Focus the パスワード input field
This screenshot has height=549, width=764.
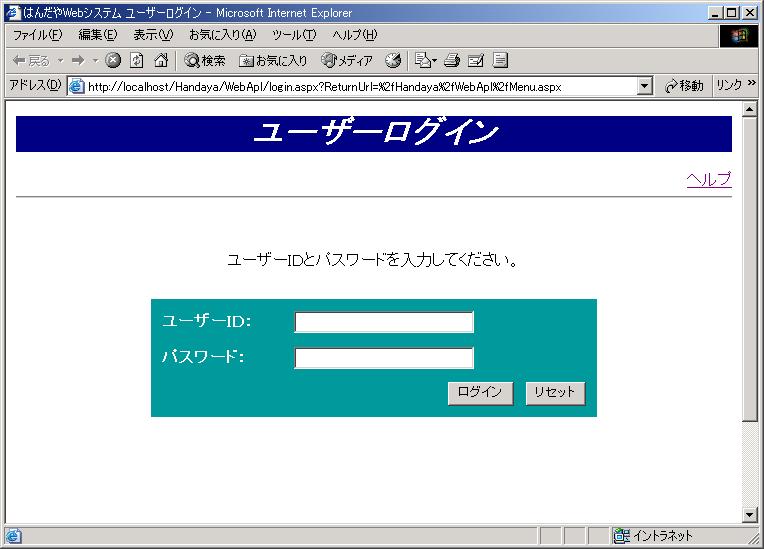384,358
